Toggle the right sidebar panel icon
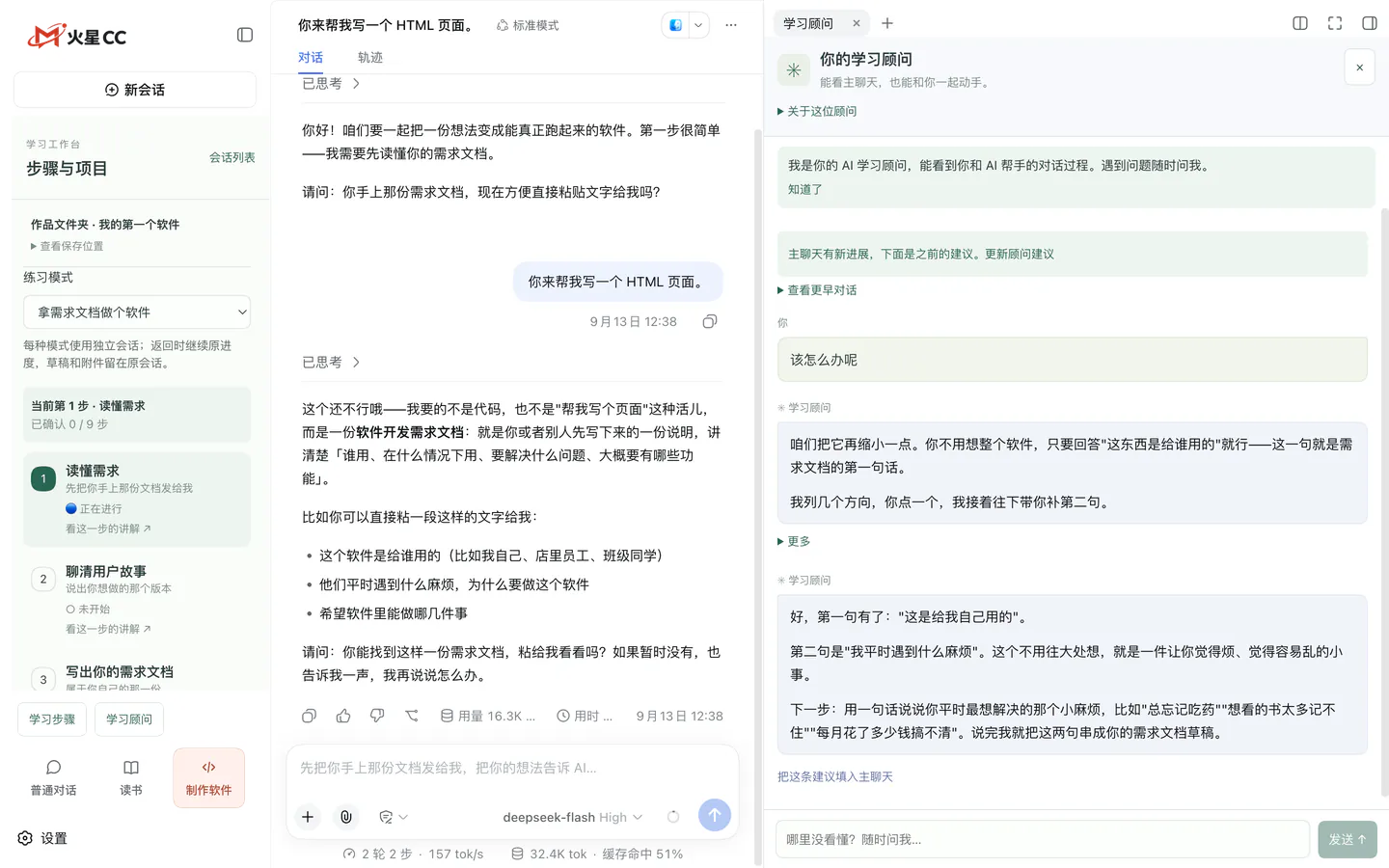This screenshot has width=1389, height=868. tap(1370, 23)
